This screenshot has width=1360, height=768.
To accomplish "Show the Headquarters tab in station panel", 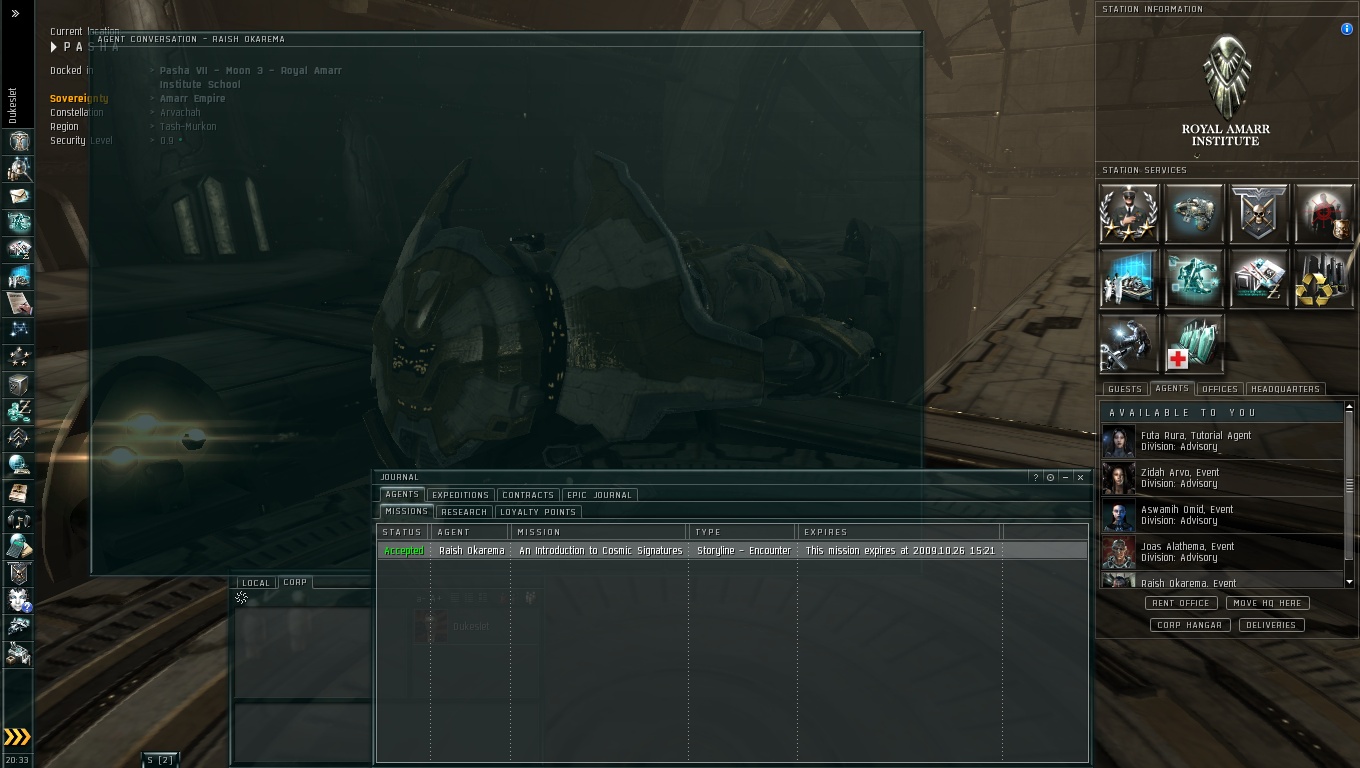I will point(1286,389).
